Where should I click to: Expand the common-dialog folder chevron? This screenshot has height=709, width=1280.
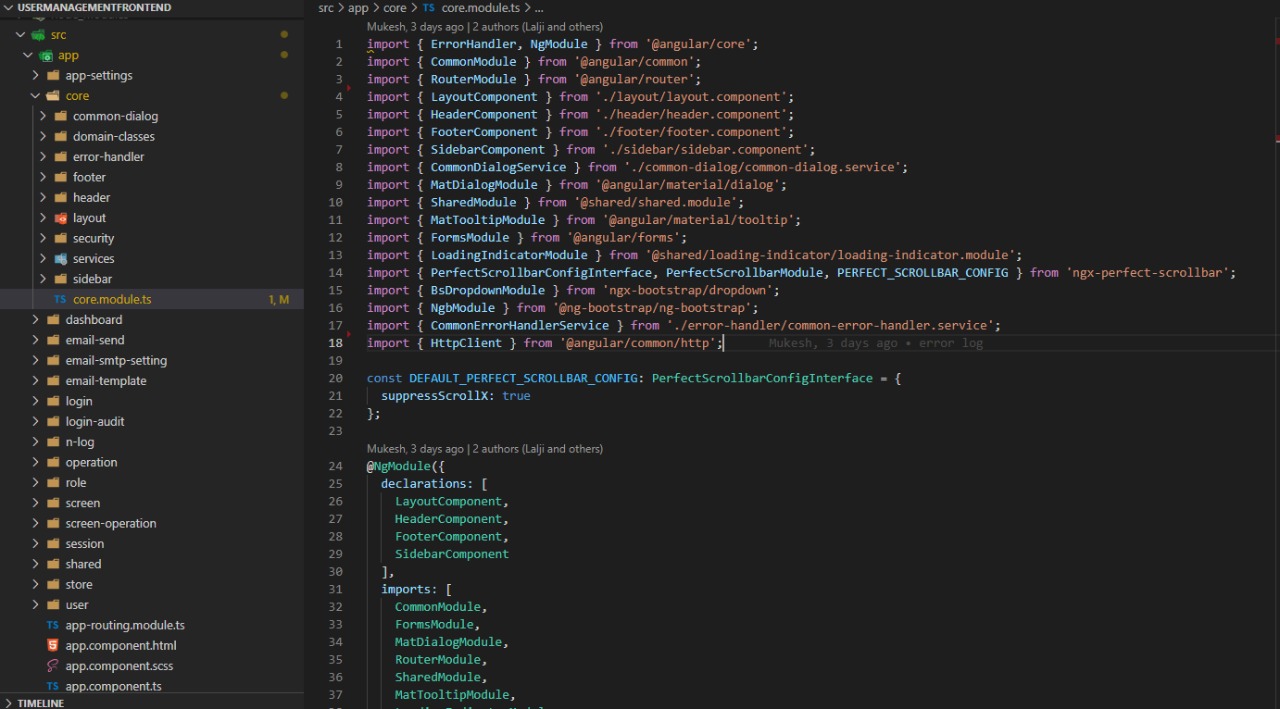point(43,116)
